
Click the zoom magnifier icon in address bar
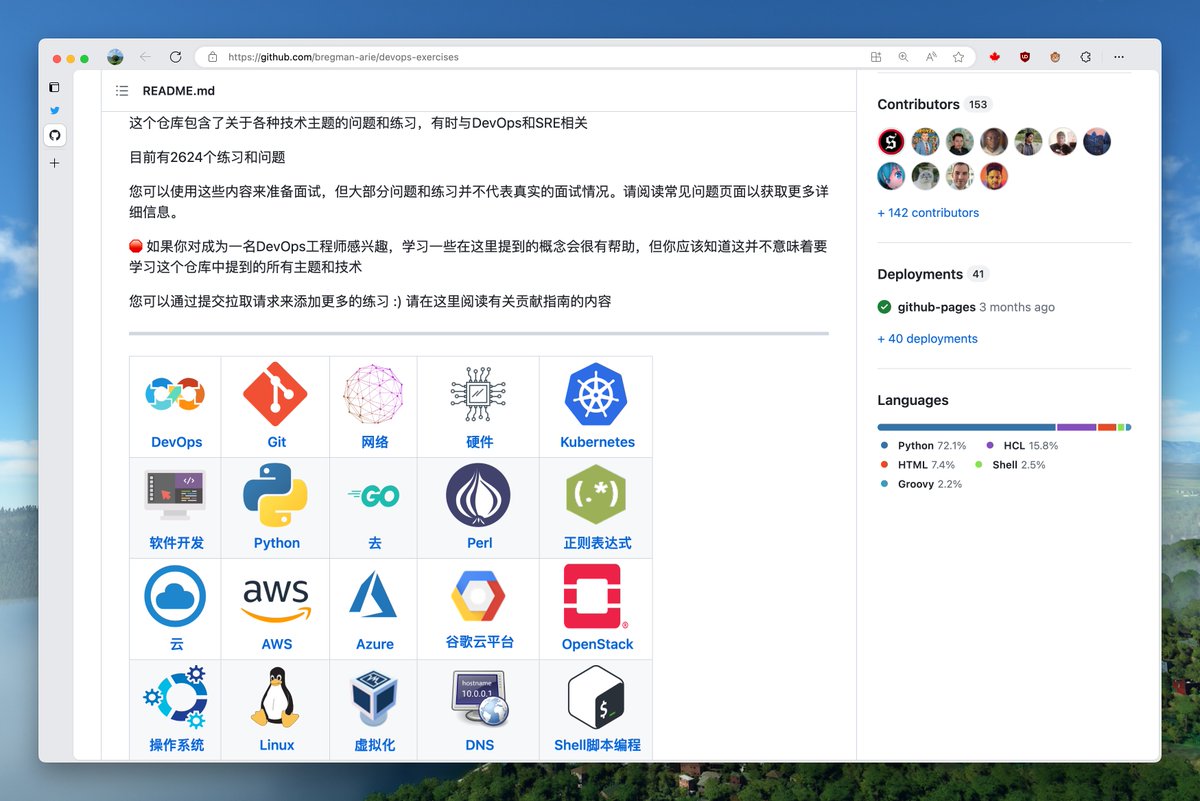click(x=903, y=57)
